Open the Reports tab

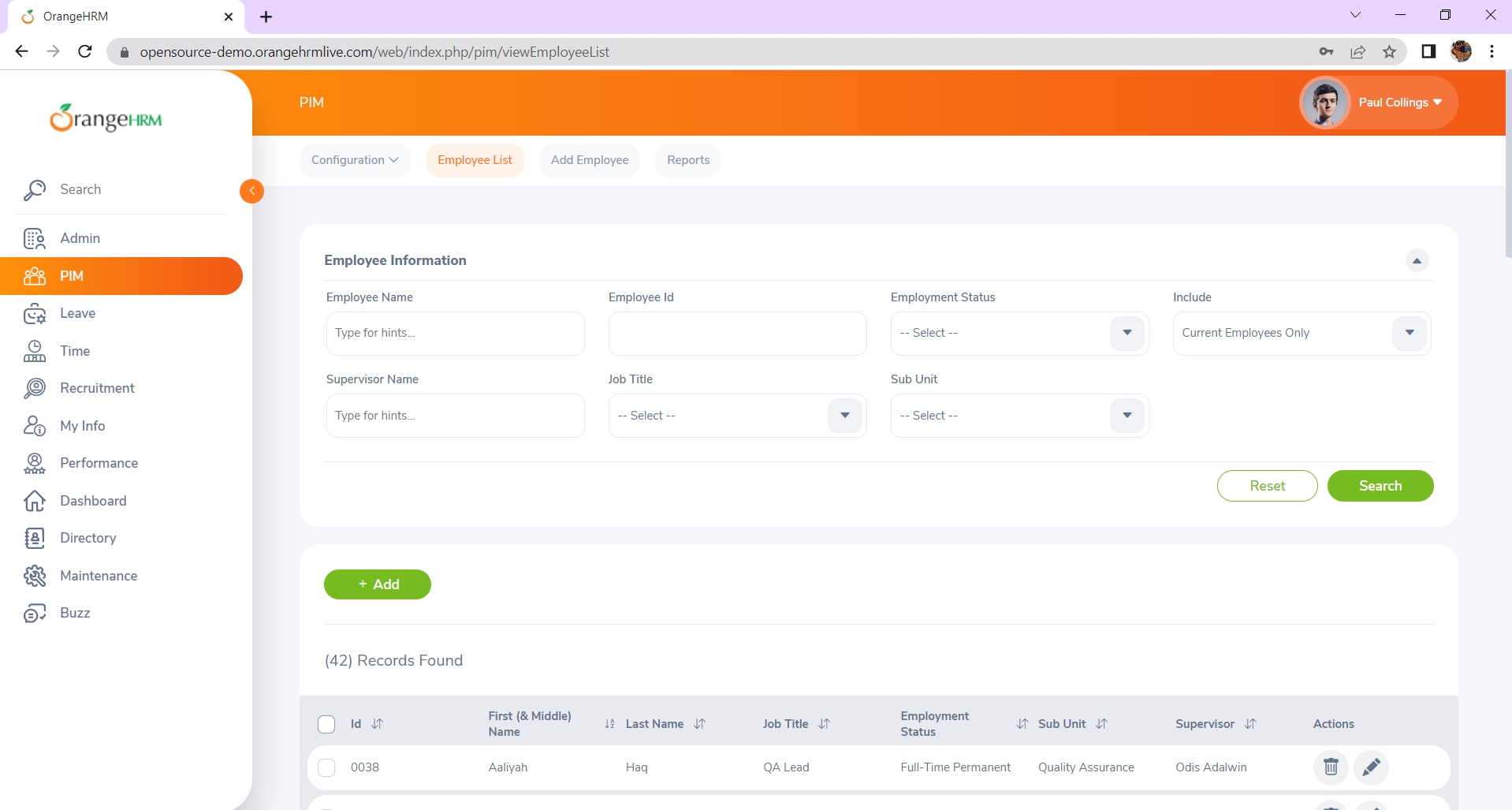(688, 160)
